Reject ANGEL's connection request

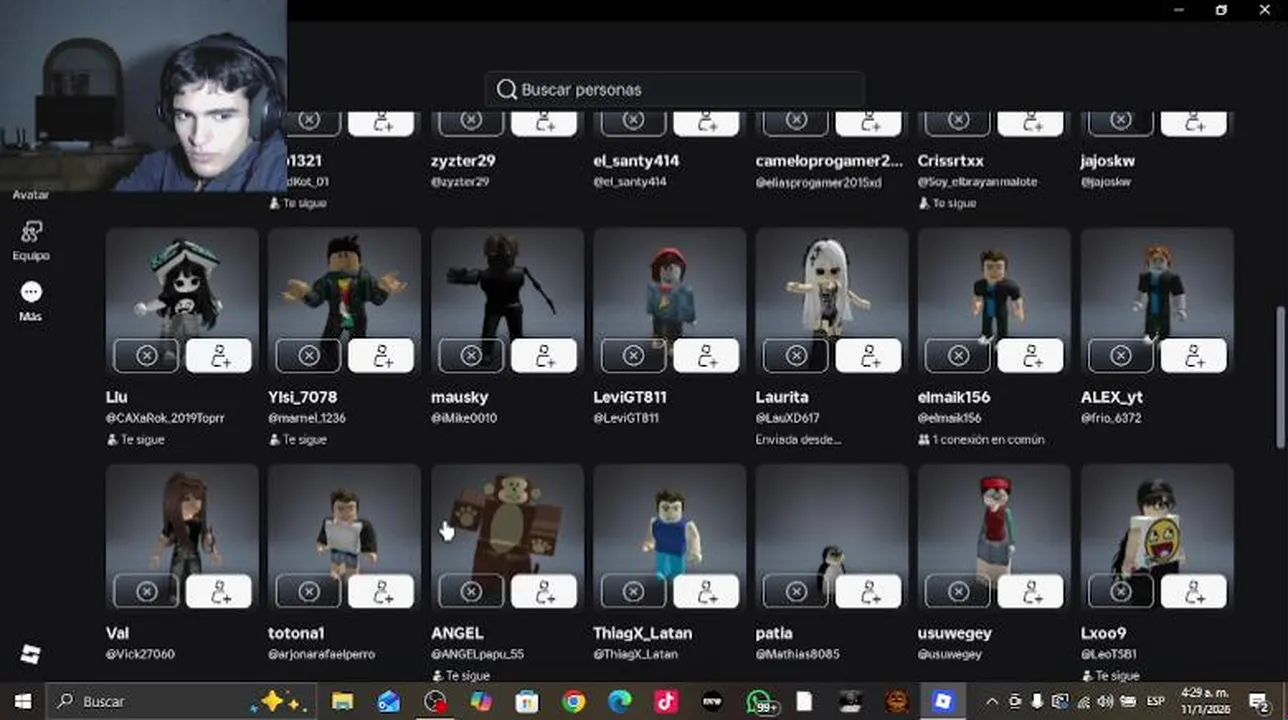[x=471, y=591]
